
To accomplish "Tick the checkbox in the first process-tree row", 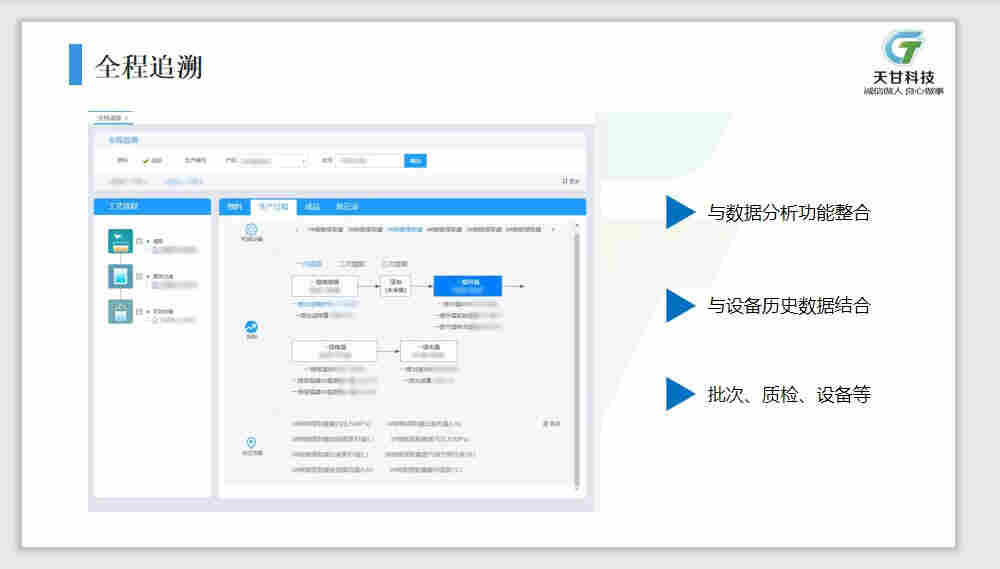I will (140, 241).
